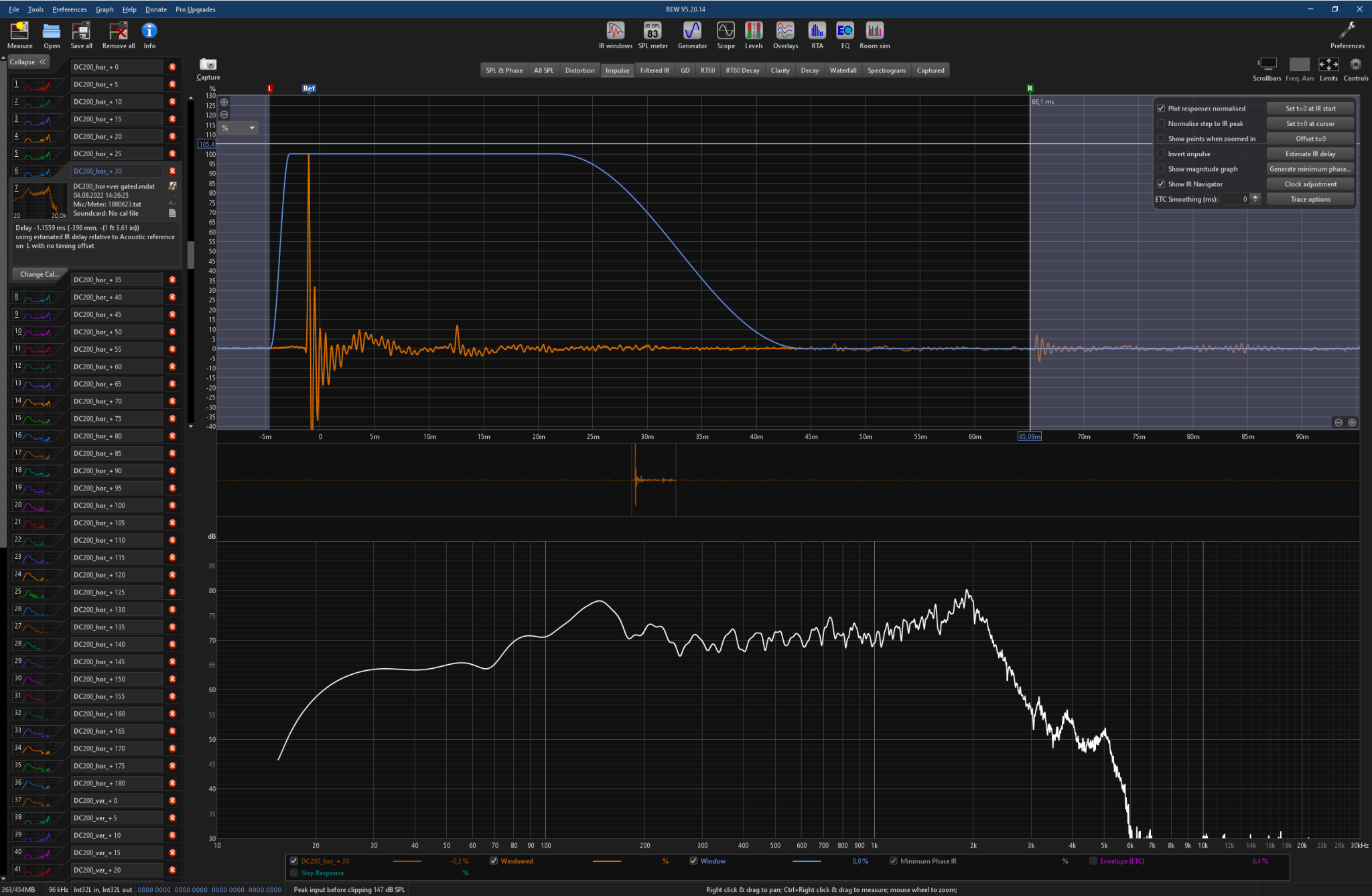Zoom in horizontal axis plus icon

click(1352, 422)
